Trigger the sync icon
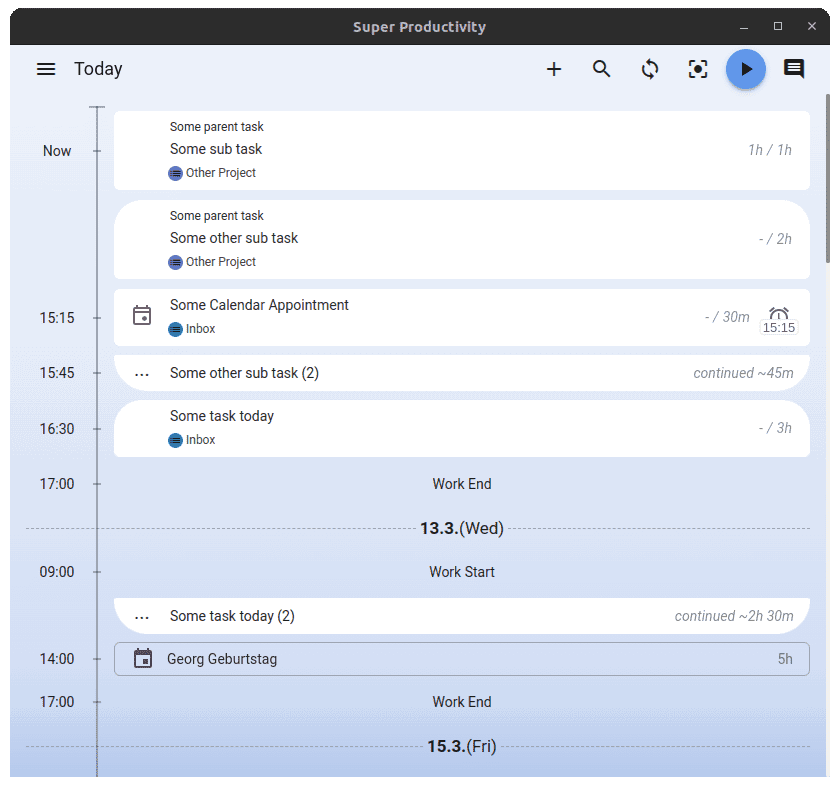Screen dimensions: 840x787 650,69
